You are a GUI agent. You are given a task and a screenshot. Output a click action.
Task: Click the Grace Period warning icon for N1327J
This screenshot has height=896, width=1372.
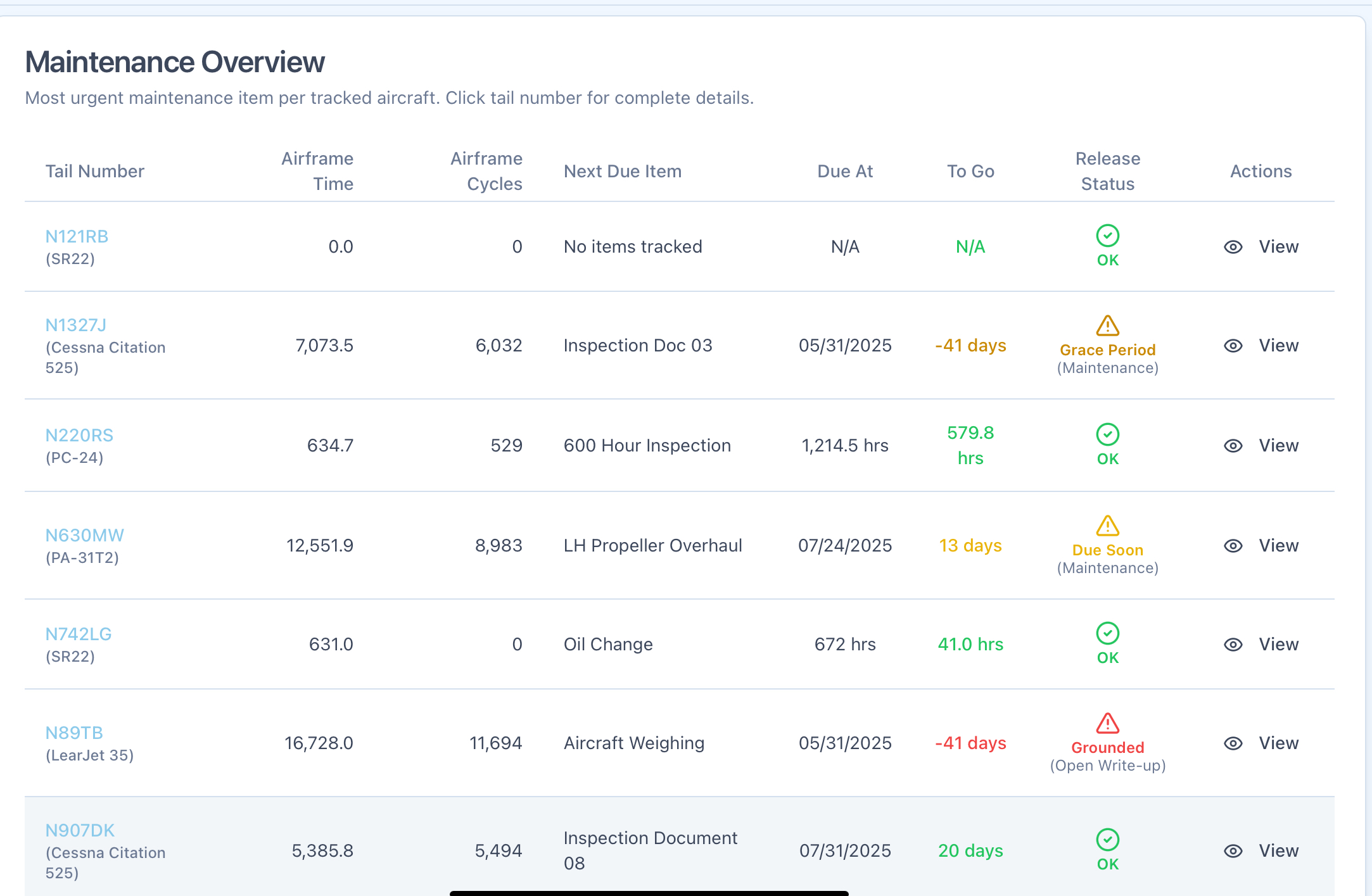[1107, 326]
